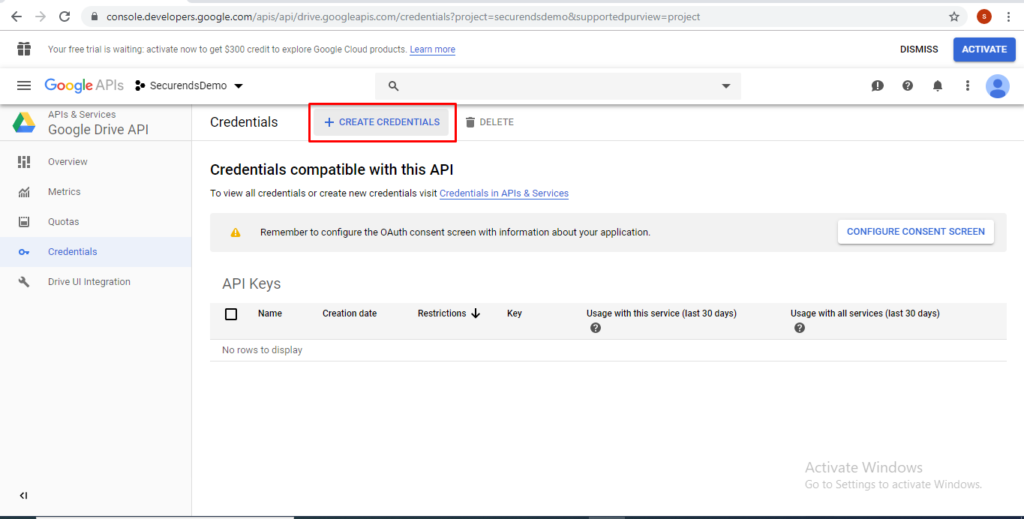The width and height of the screenshot is (1024, 519).
Task: Click the Drive UI Integration wrench icon
Action: coord(24,282)
